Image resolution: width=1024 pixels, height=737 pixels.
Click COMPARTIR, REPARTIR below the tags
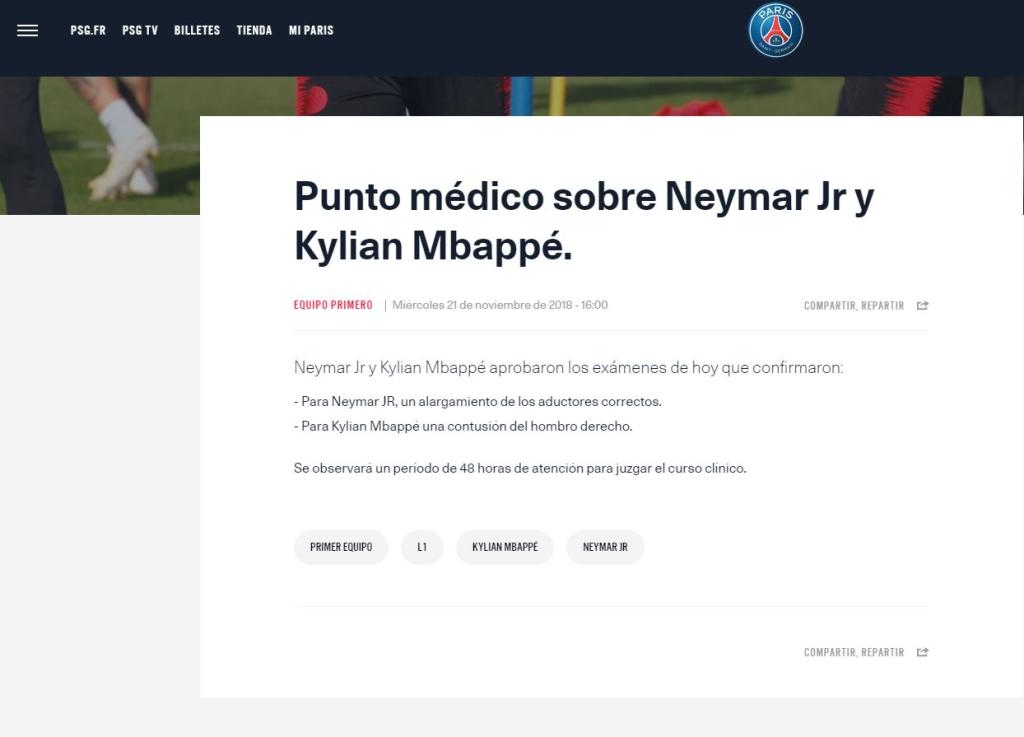pos(854,652)
